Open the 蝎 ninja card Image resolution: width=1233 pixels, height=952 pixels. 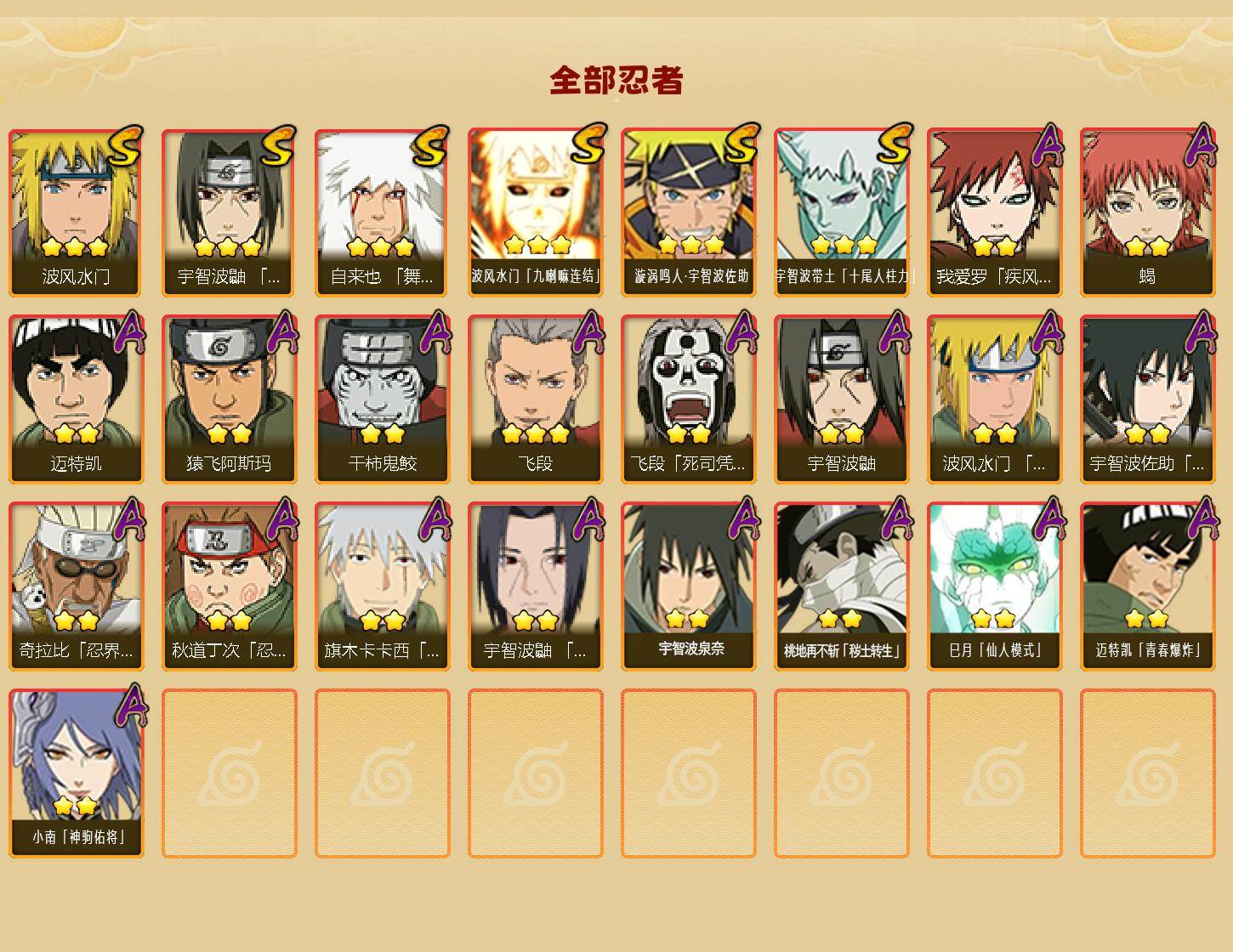tap(1148, 212)
